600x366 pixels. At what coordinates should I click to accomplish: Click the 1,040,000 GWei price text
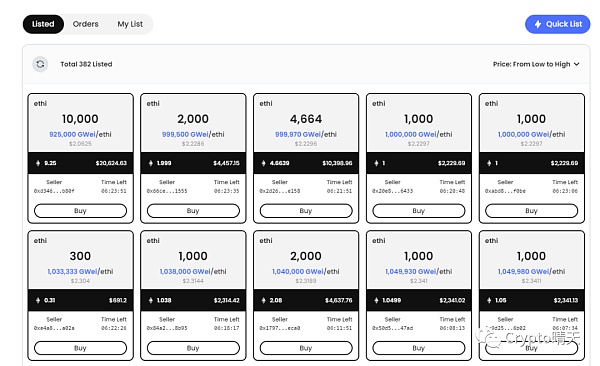coord(298,271)
